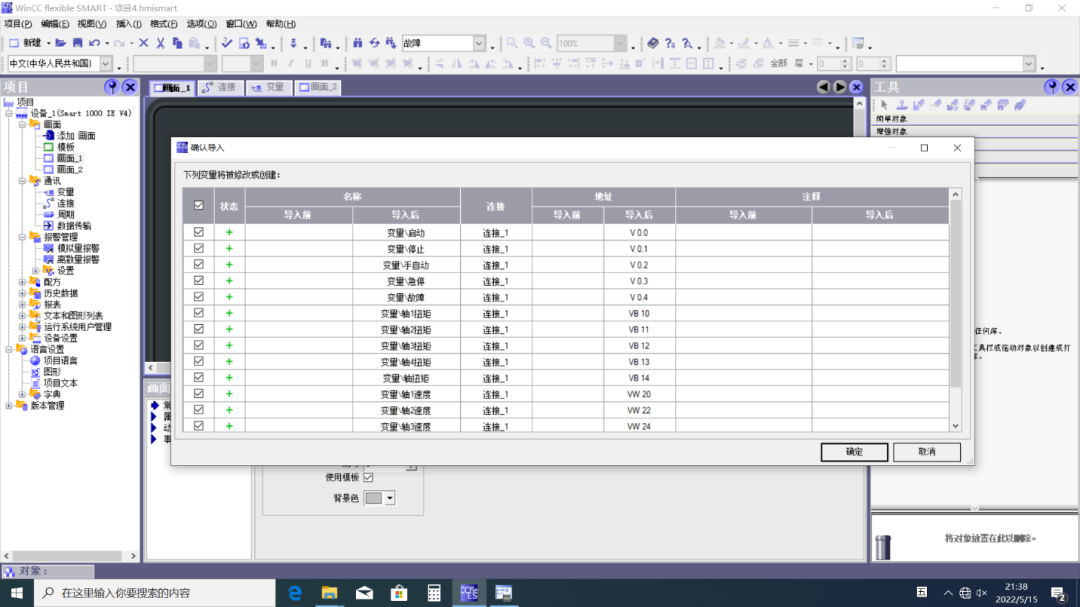Image resolution: width=1080 pixels, height=607 pixels.
Task: Open Calculator from taskbar
Action: coord(434,593)
